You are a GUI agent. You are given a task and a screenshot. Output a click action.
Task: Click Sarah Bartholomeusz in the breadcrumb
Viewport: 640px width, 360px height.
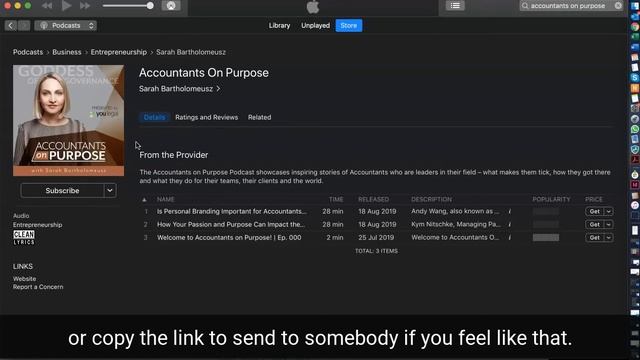click(191, 52)
